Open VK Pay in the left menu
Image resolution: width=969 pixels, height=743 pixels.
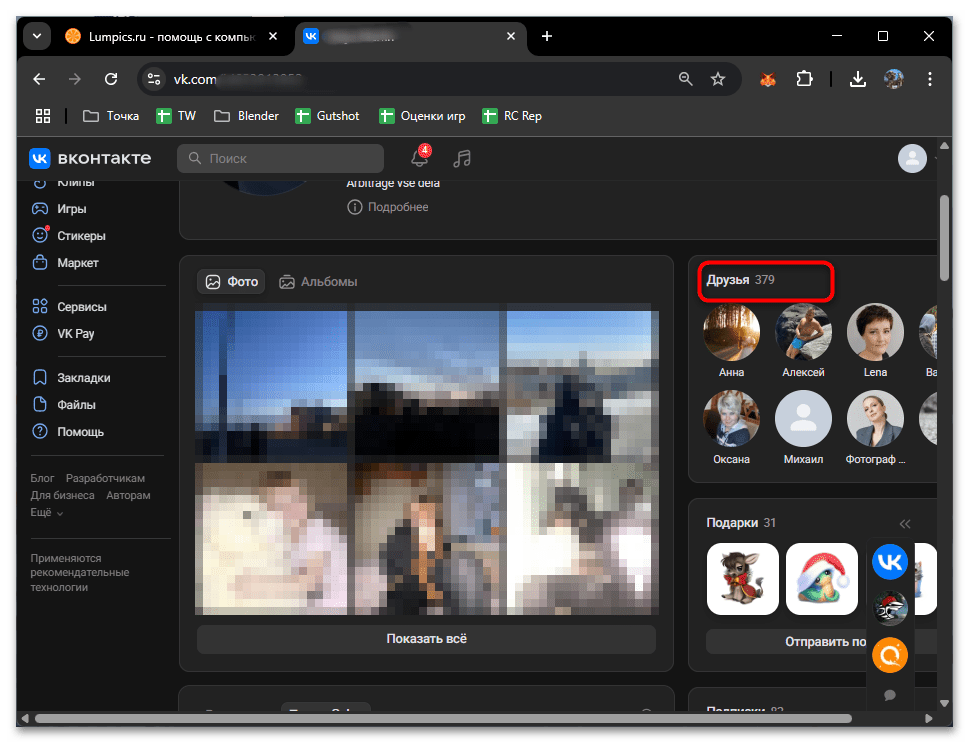click(x=63, y=334)
